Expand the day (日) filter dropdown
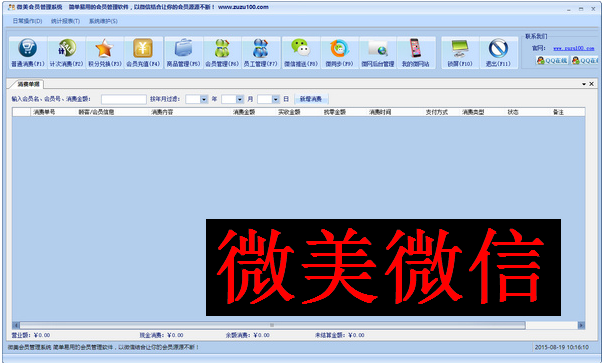 [x=275, y=99]
